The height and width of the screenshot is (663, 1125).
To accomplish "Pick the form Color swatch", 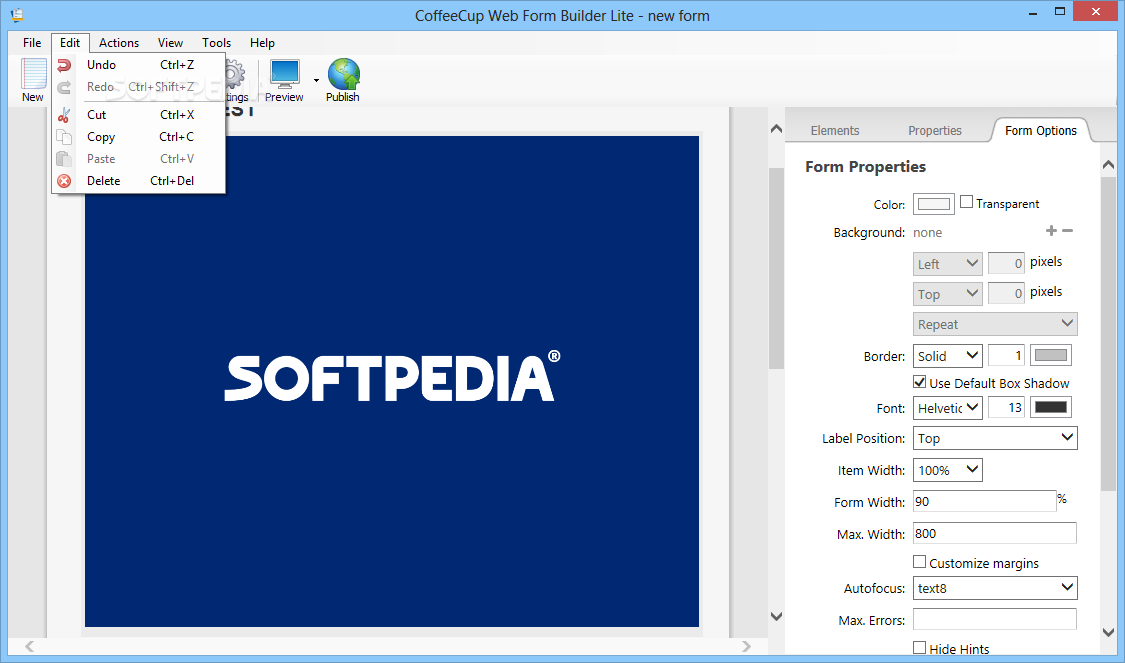I will pyautogui.click(x=933, y=204).
